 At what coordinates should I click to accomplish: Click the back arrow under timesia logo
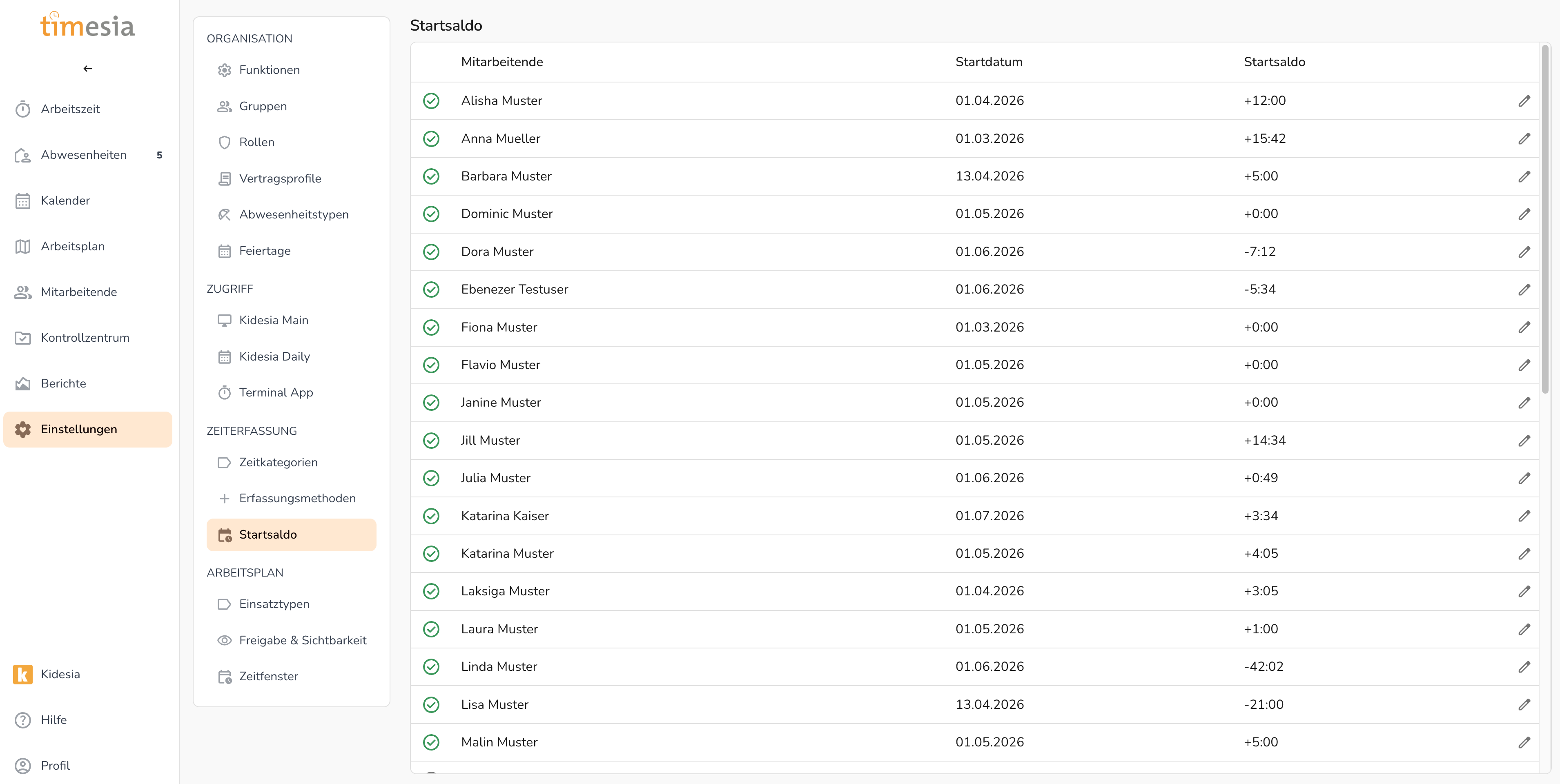click(x=88, y=69)
